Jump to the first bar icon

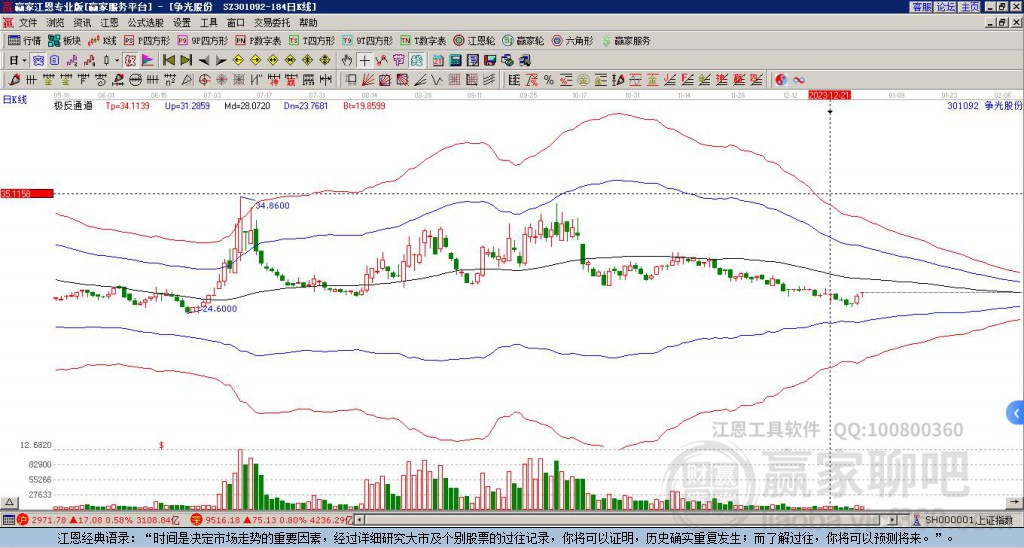169,60
